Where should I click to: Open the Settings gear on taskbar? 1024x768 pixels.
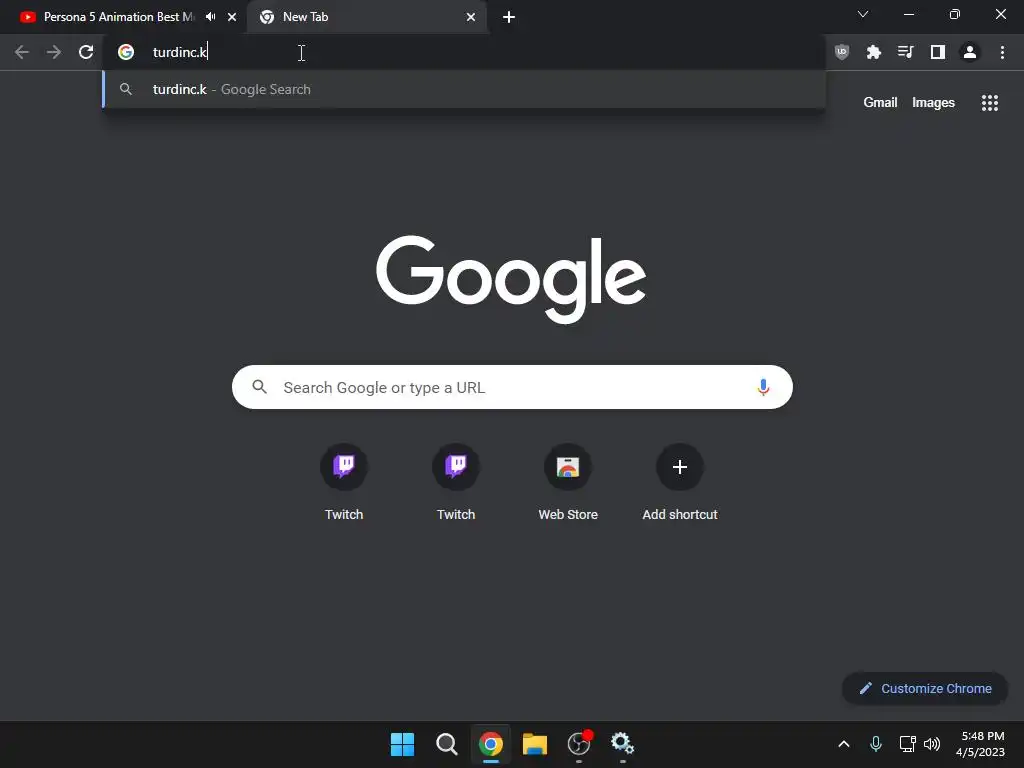tap(622, 744)
